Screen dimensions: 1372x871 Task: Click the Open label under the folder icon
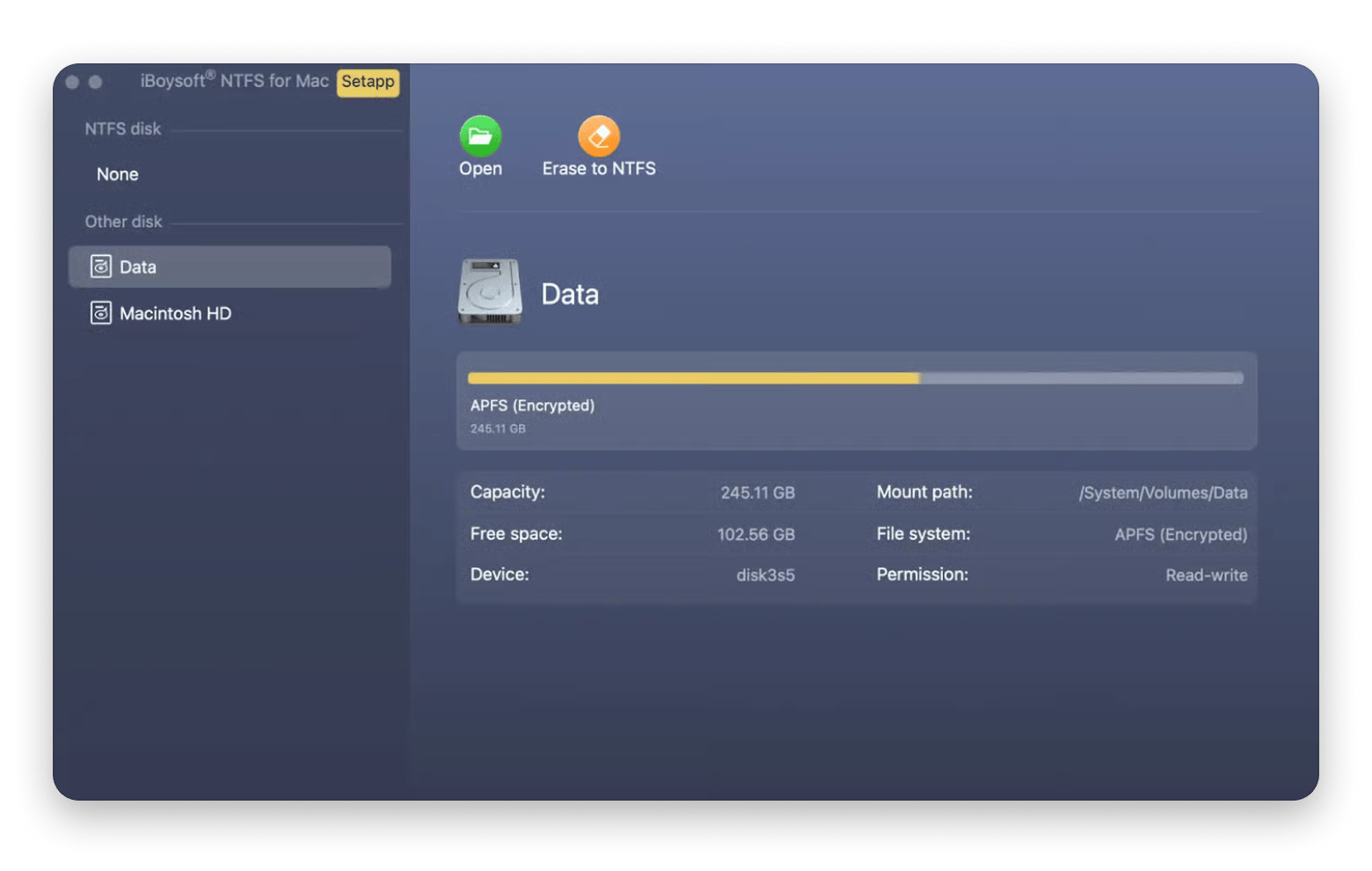480,169
